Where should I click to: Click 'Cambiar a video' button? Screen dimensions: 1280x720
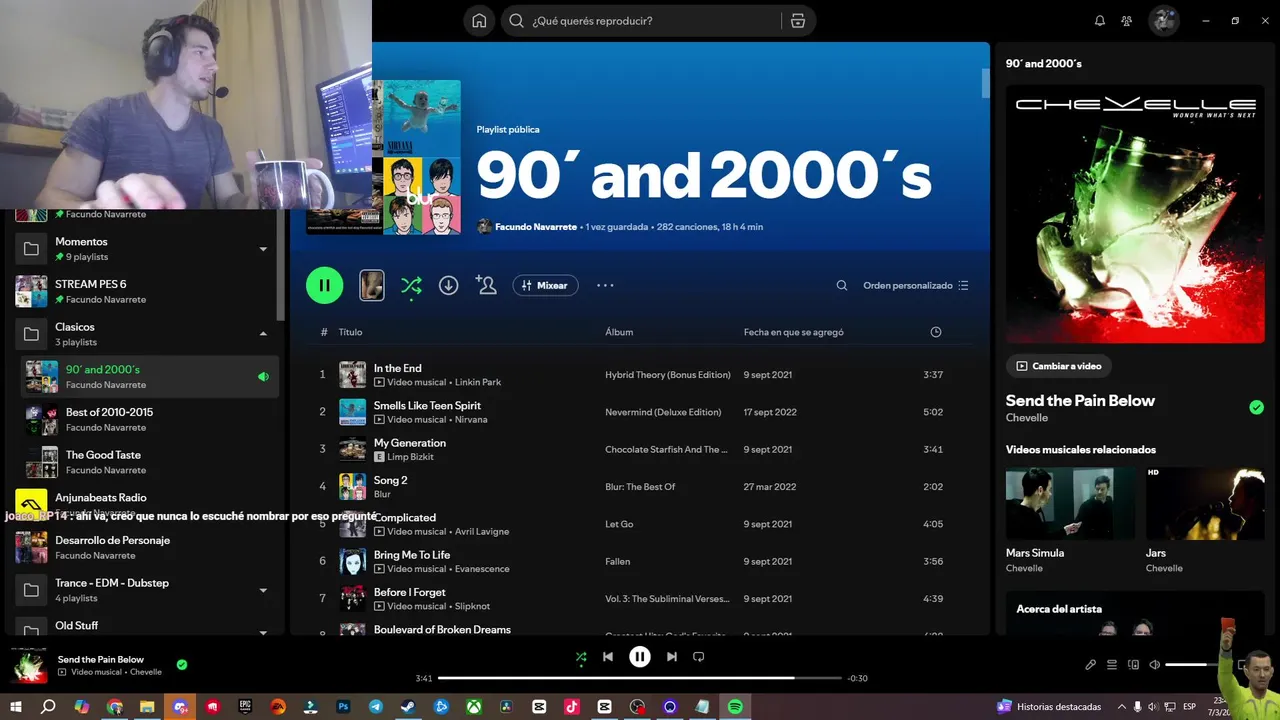(1059, 366)
